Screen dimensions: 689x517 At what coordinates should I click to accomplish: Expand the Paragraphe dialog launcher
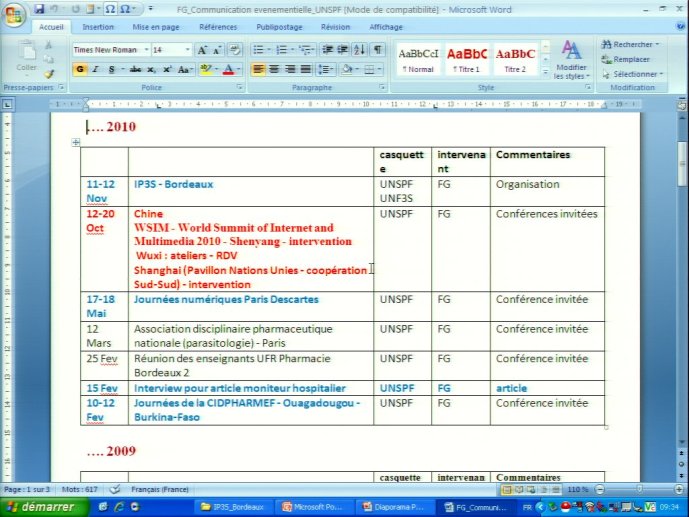(x=382, y=87)
